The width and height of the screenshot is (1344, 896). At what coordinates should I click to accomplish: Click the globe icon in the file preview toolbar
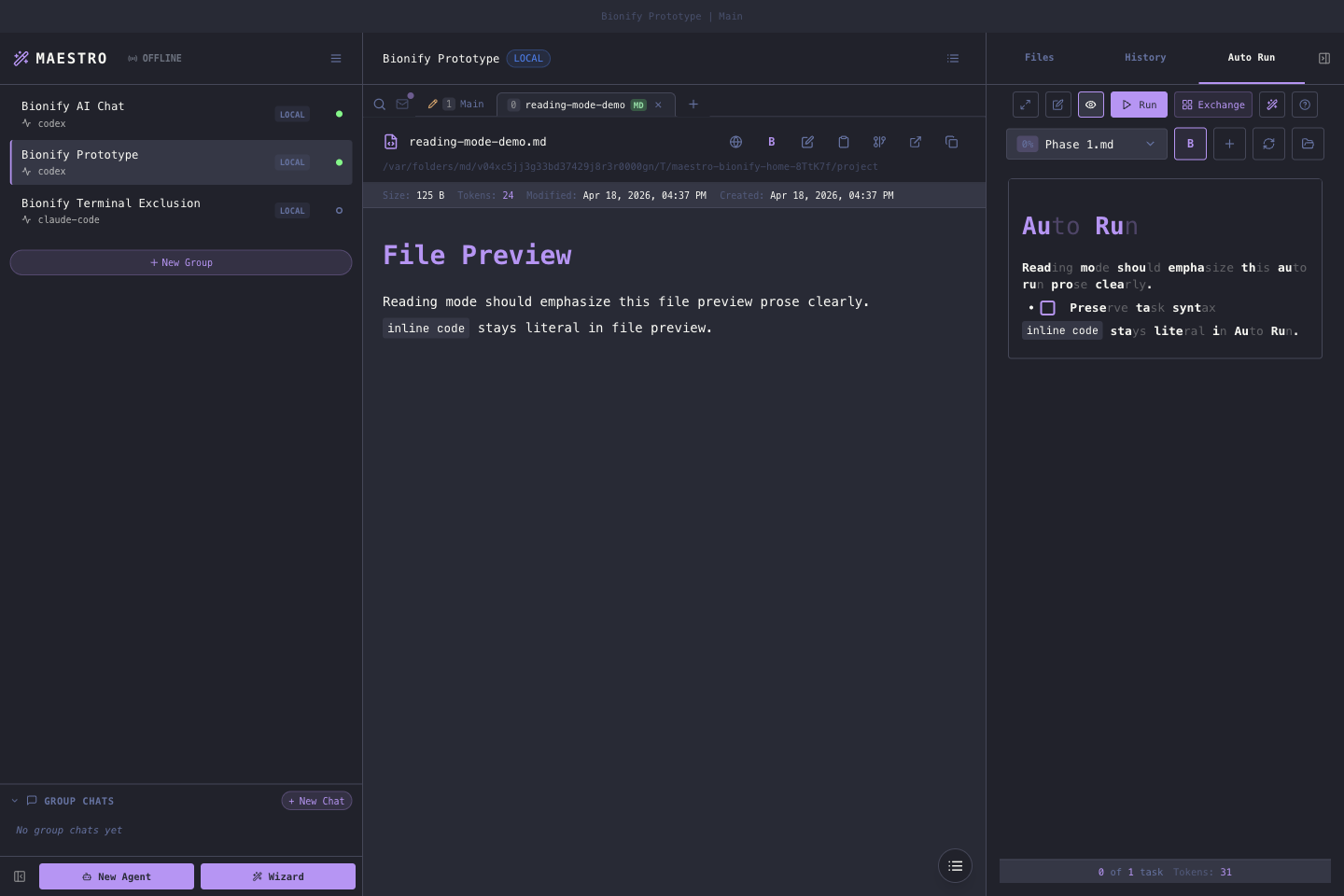coord(735,142)
